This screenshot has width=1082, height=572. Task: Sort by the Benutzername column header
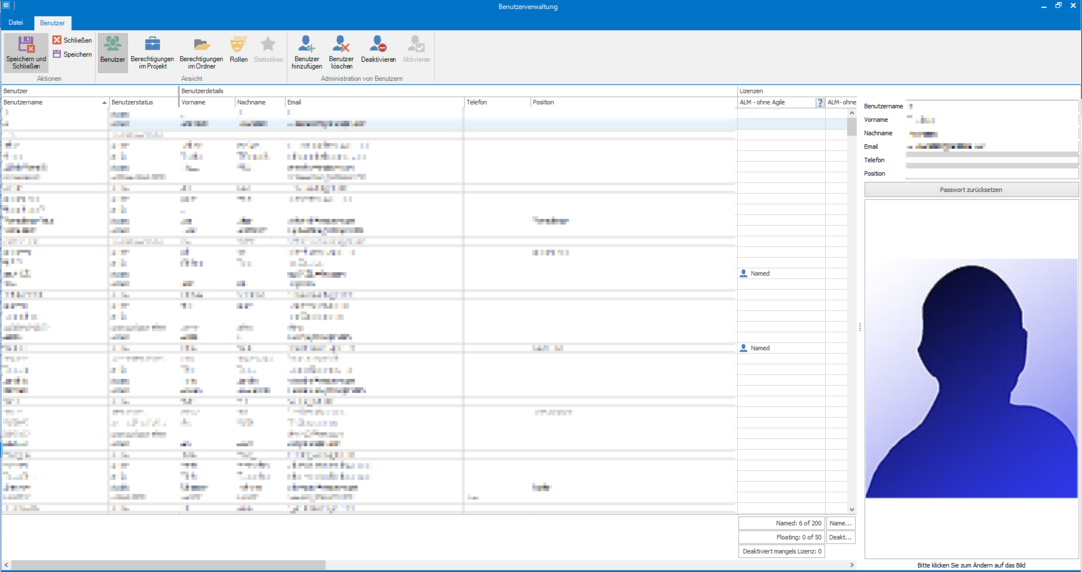point(50,102)
